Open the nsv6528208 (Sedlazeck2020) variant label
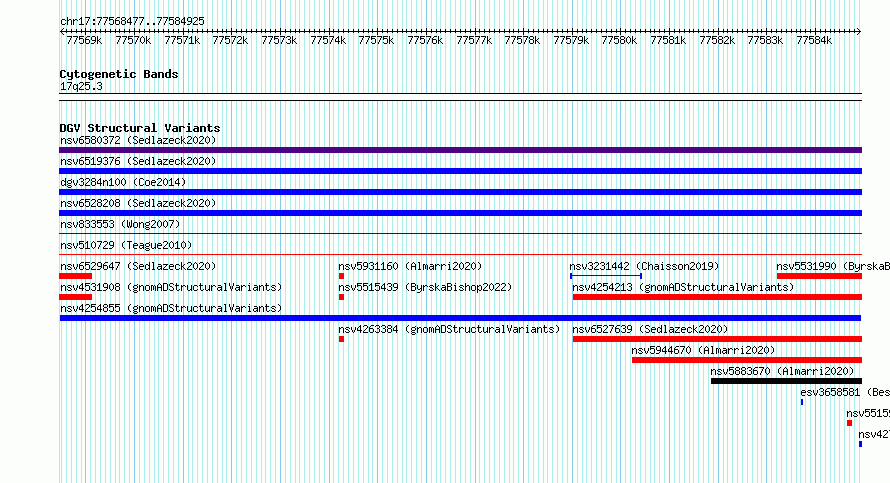890x483 pixels. click(138, 203)
